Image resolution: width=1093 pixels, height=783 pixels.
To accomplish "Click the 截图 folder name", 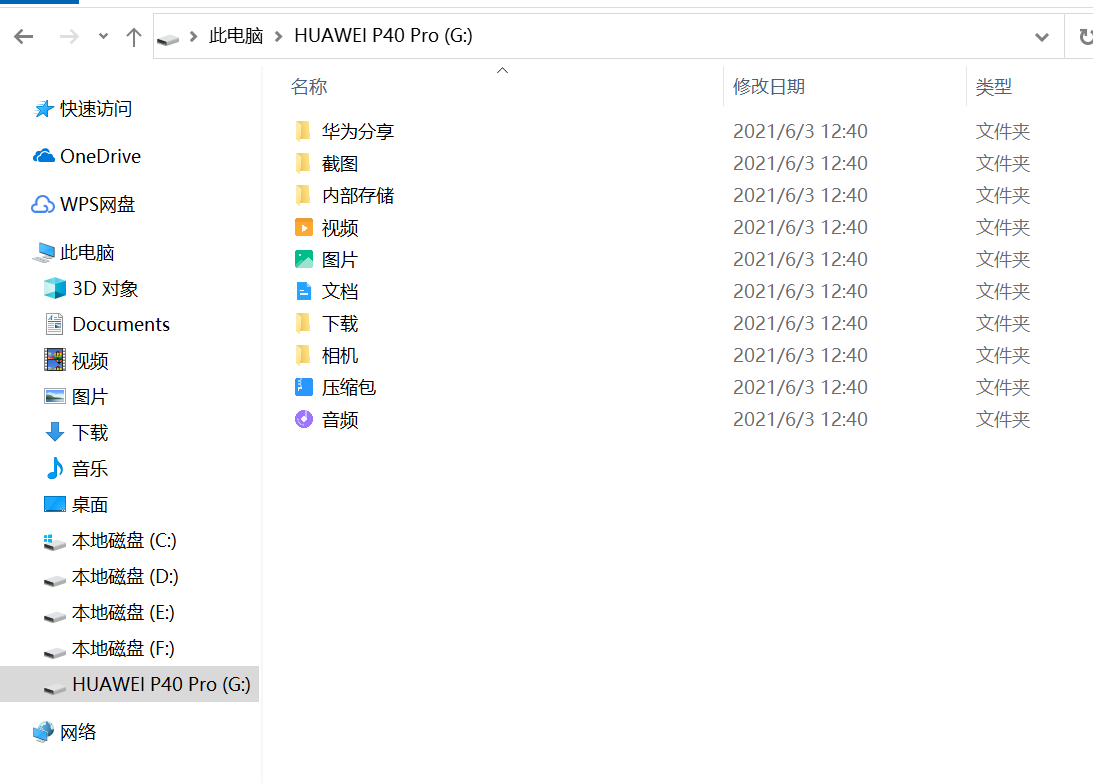I will [340, 163].
